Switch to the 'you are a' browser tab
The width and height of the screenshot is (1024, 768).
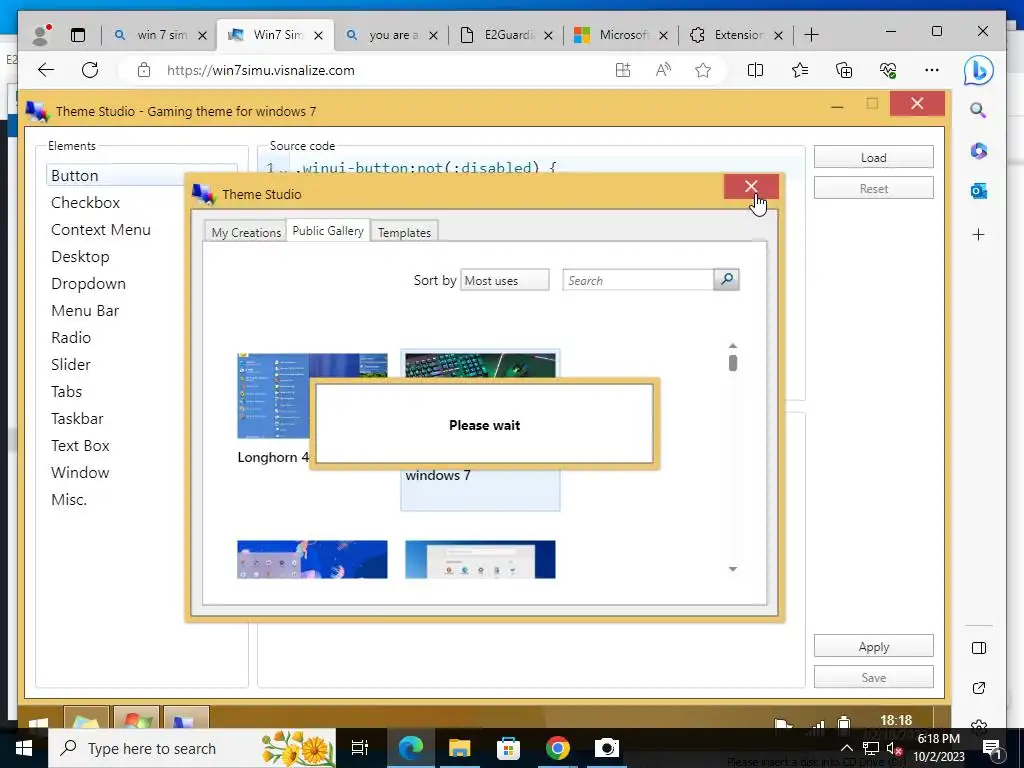393,35
